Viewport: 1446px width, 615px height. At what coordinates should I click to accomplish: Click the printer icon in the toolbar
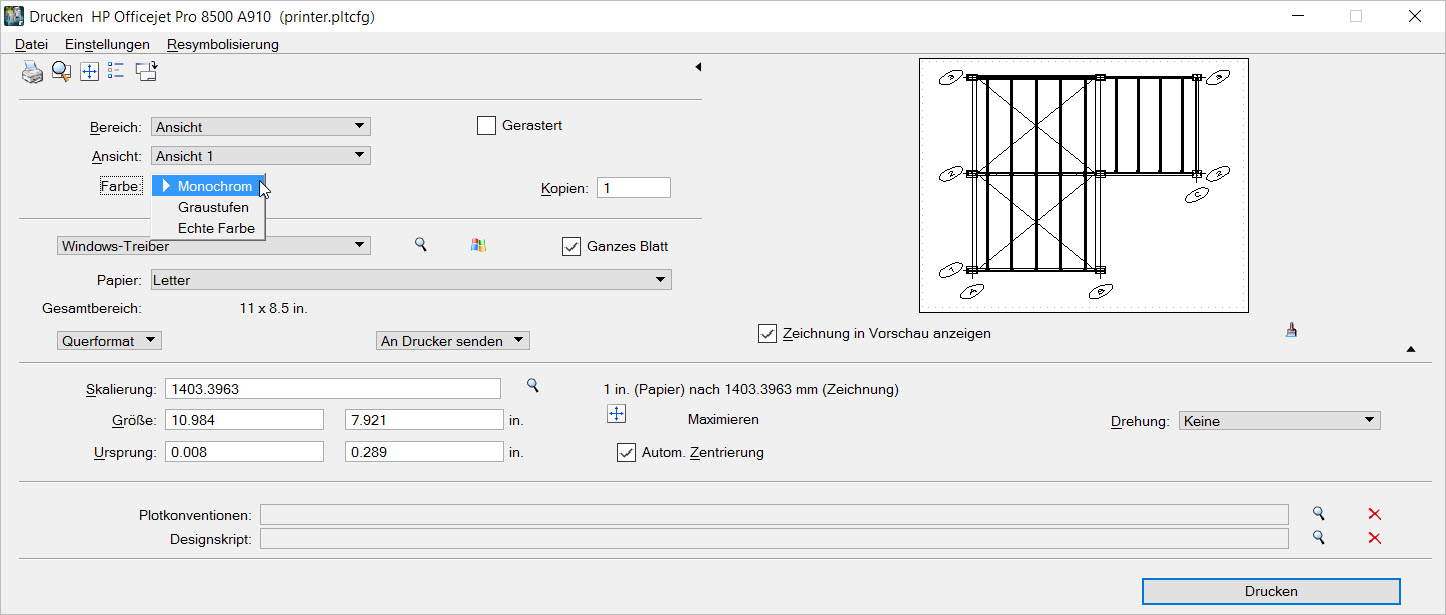(x=33, y=71)
